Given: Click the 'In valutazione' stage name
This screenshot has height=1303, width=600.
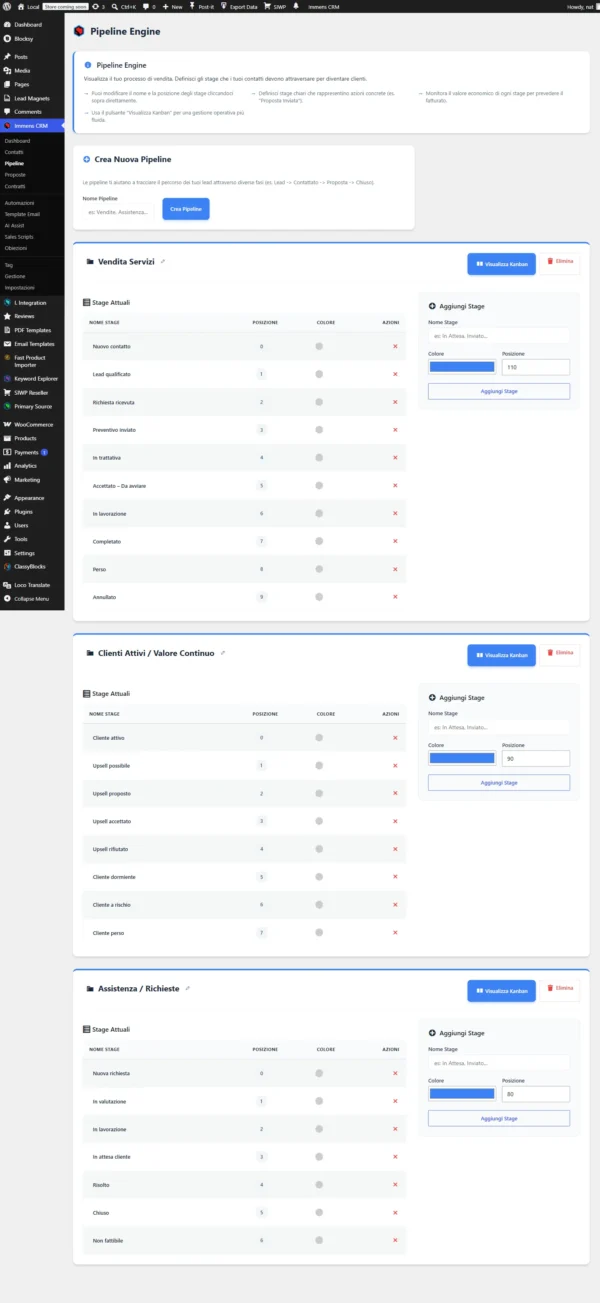Looking at the screenshot, I should (109, 1101).
